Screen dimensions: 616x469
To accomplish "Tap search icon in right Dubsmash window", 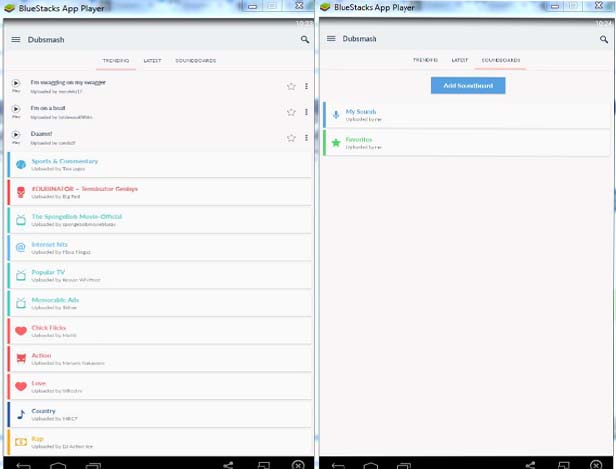I will pos(604,39).
